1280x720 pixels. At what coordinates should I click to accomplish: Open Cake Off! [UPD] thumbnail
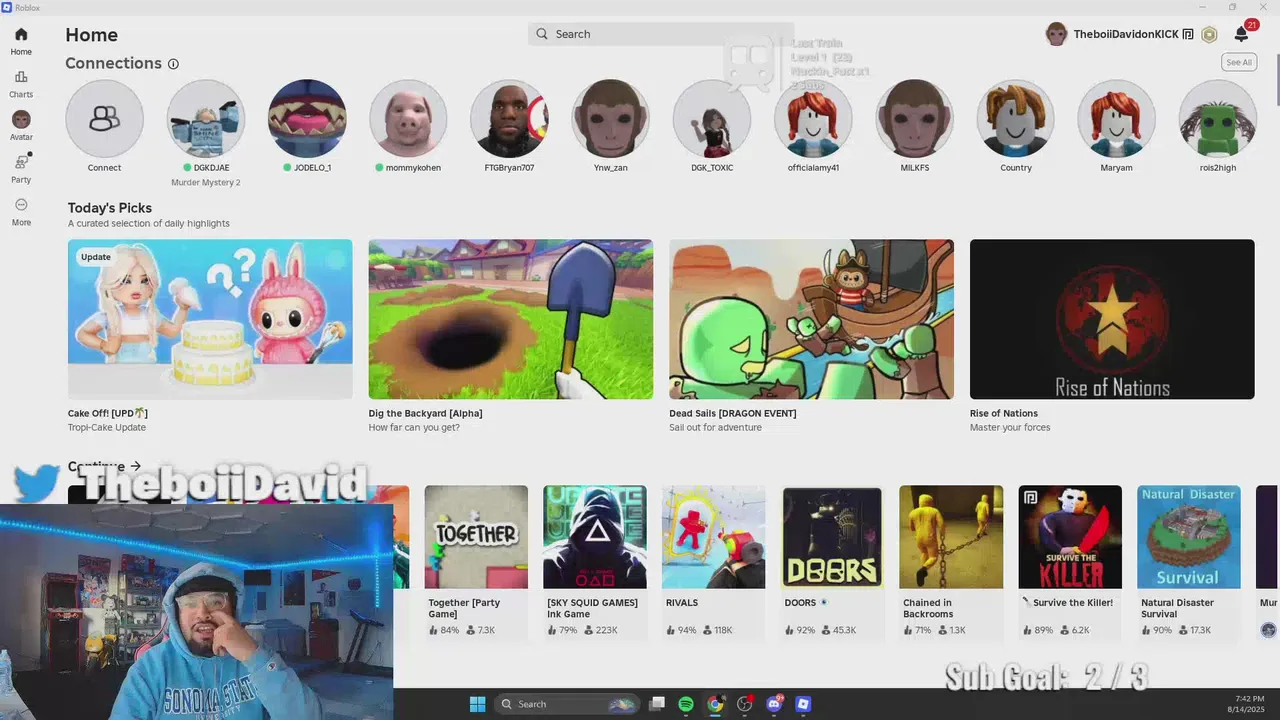pyautogui.click(x=210, y=319)
